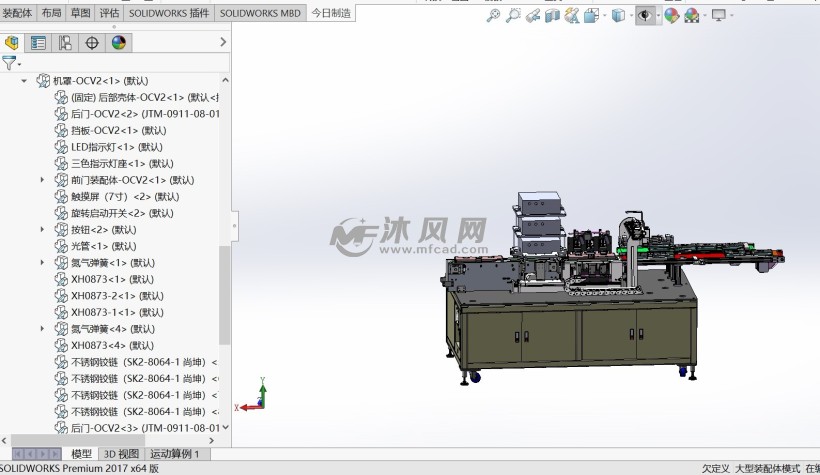Switch to the 运动算例 1 bottom tab

[x=174, y=454]
